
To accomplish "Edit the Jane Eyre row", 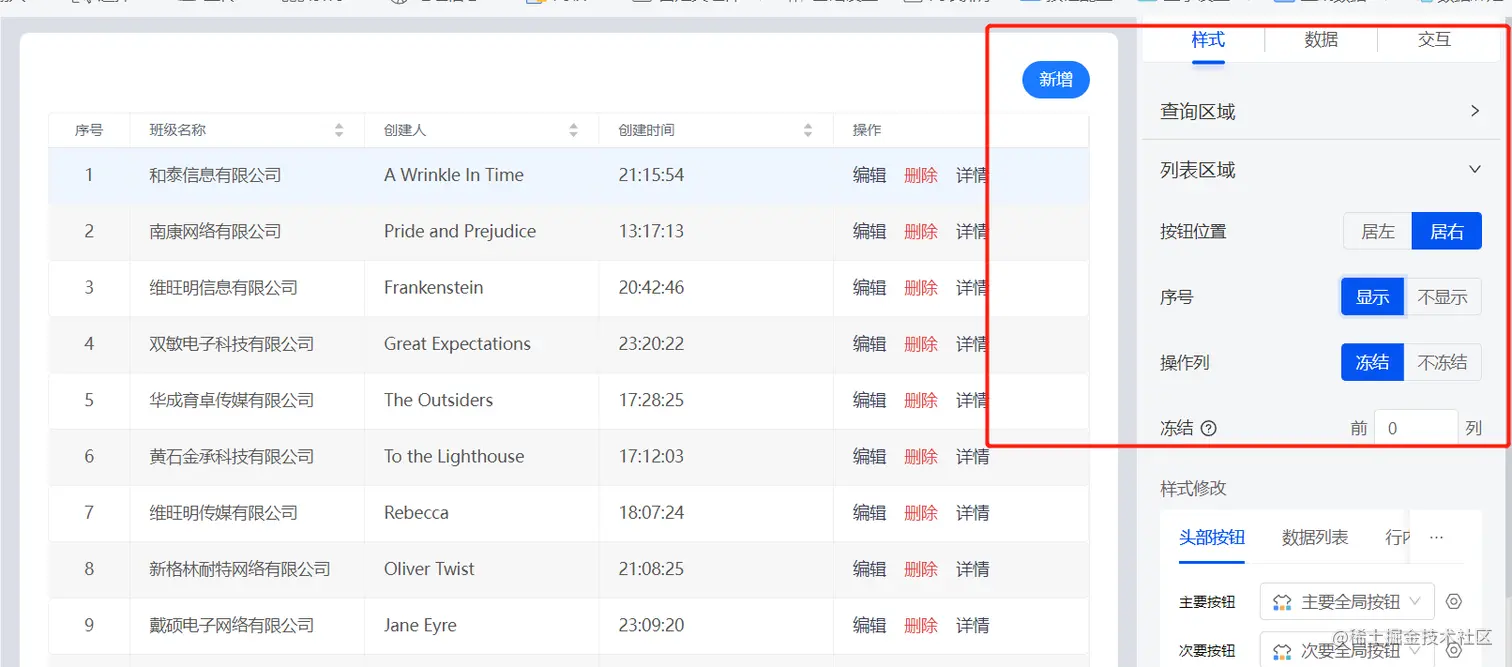I will pos(869,625).
